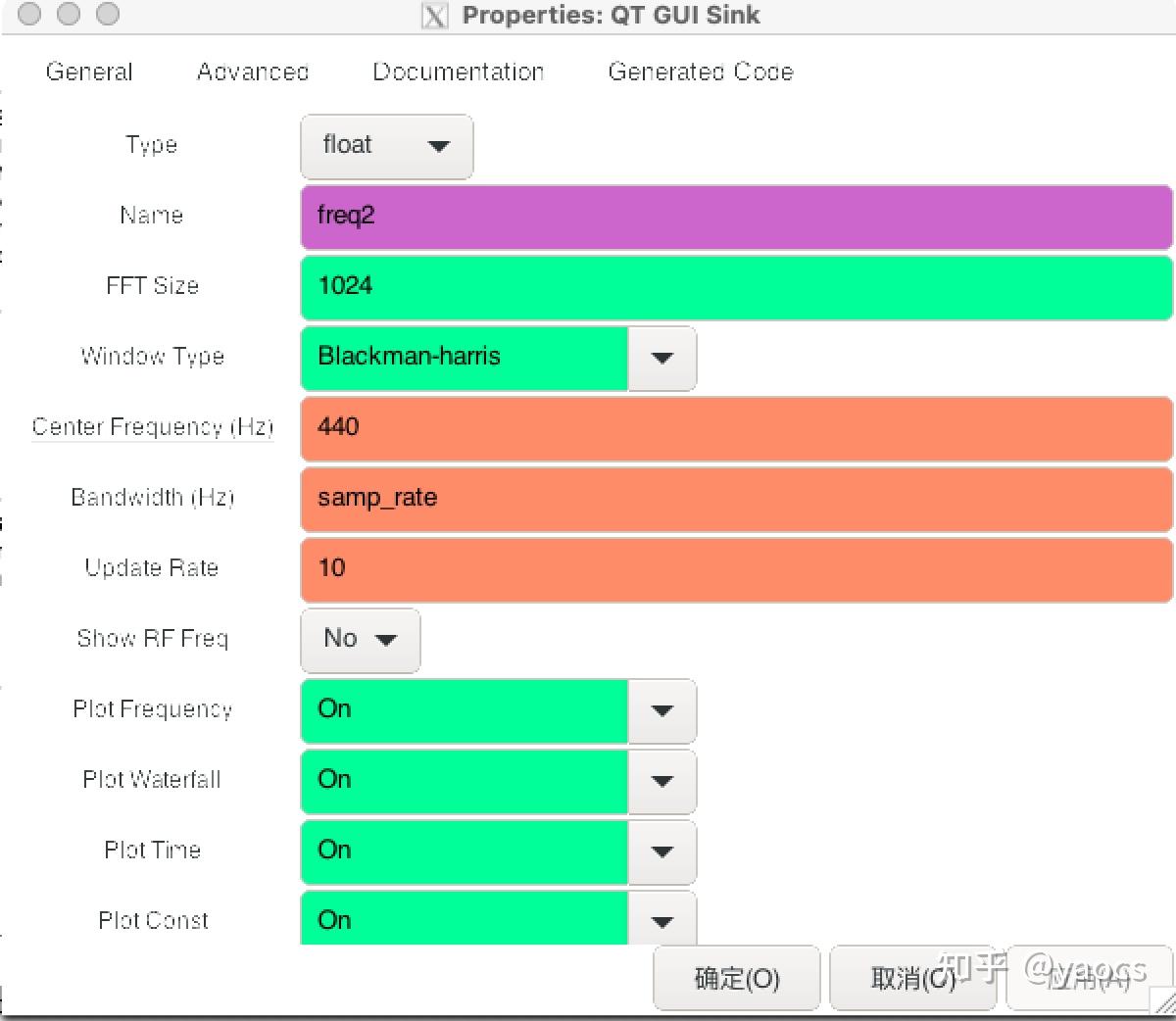Open the Type dropdown showing float
1176x1021 pixels.
[x=386, y=146]
